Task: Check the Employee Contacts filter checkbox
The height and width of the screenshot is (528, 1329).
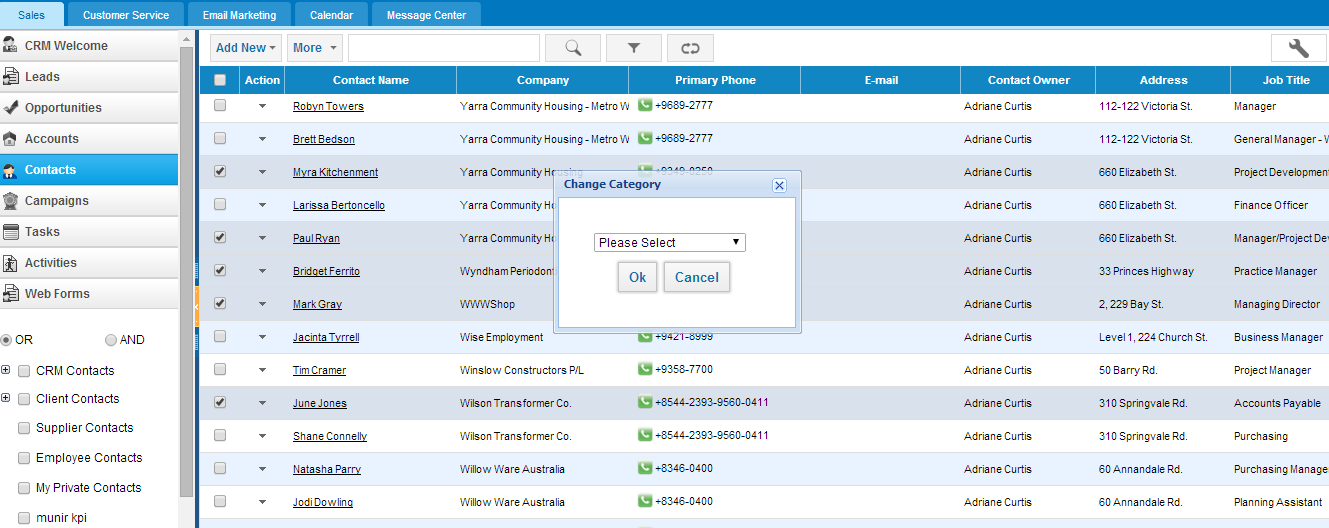Action: point(24,458)
